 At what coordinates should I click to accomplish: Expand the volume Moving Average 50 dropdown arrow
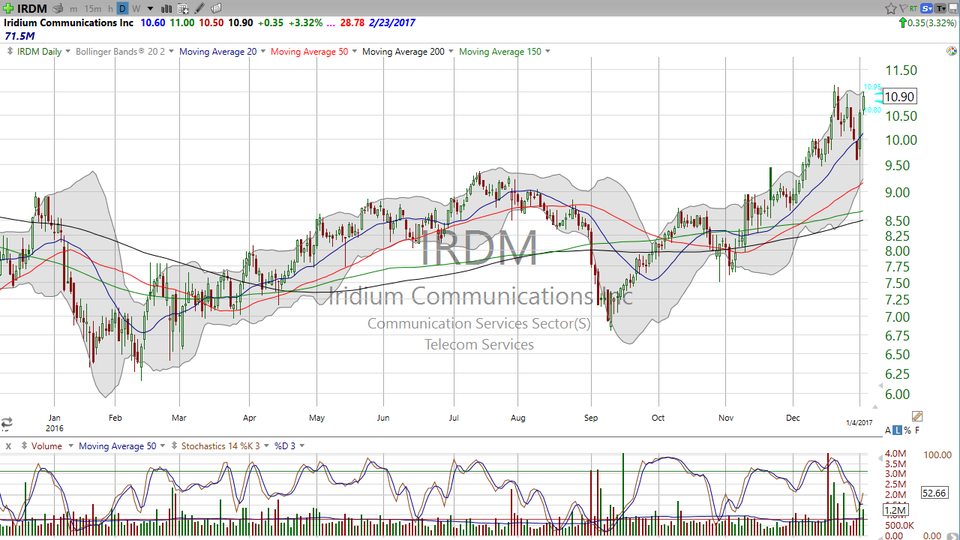point(162,446)
